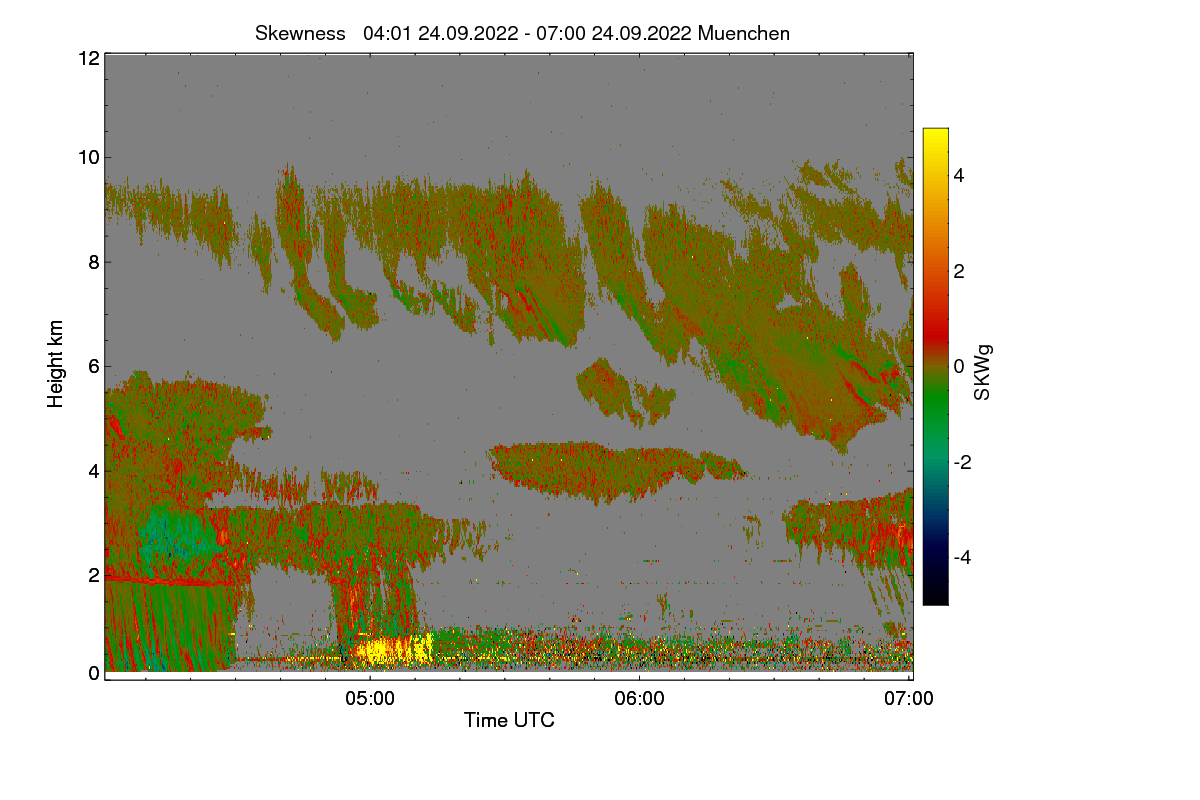Click the height tick label 10

[x=88, y=157]
